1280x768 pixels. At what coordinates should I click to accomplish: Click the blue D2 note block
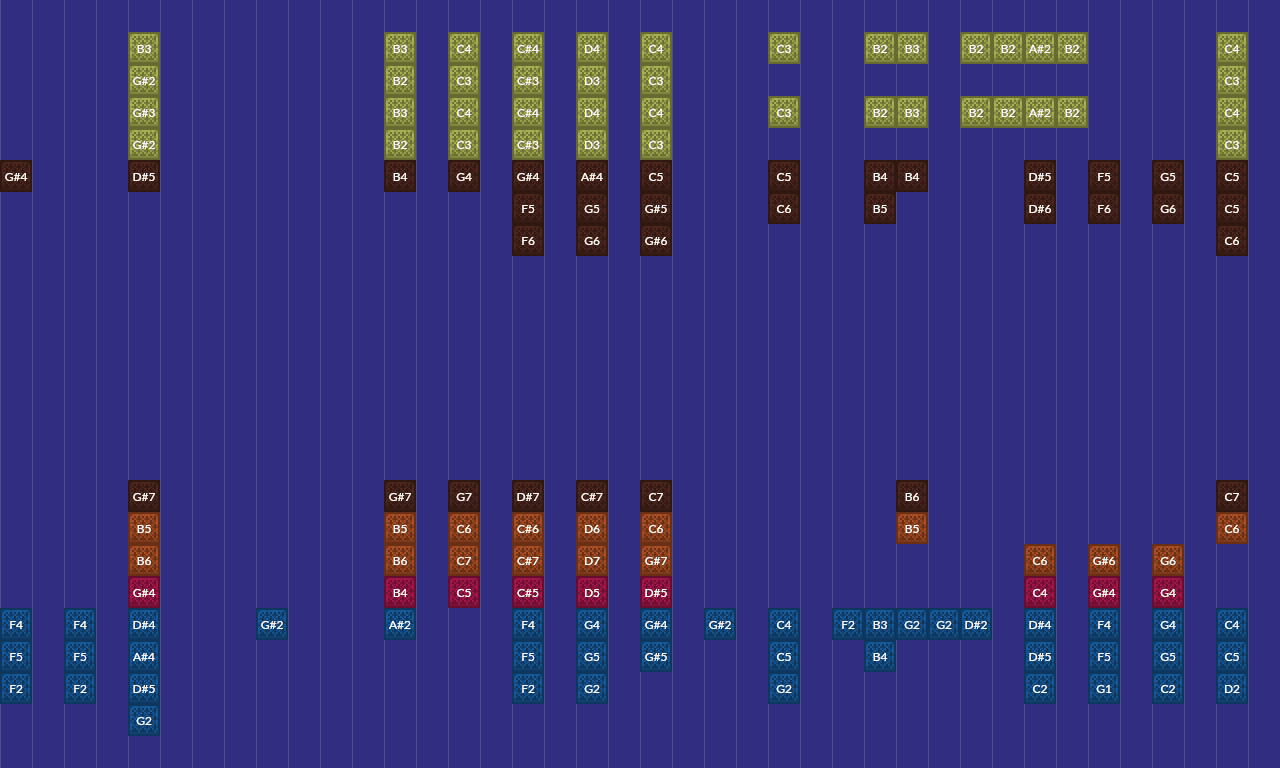1232,689
